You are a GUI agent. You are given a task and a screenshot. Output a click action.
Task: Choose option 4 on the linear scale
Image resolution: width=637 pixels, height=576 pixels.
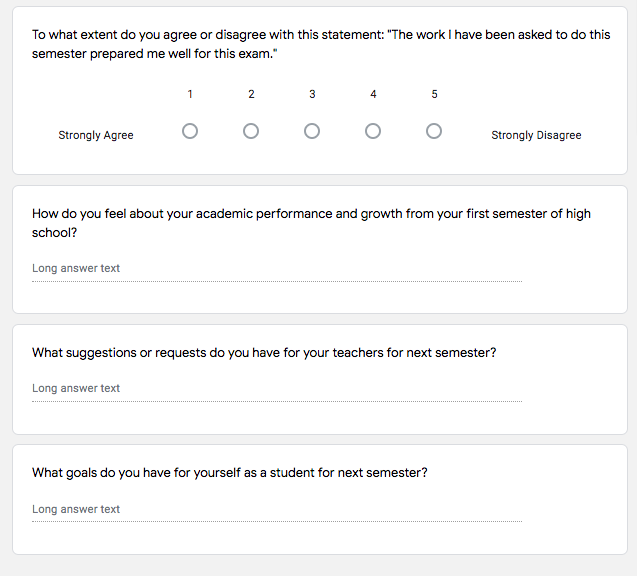point(373,131)
